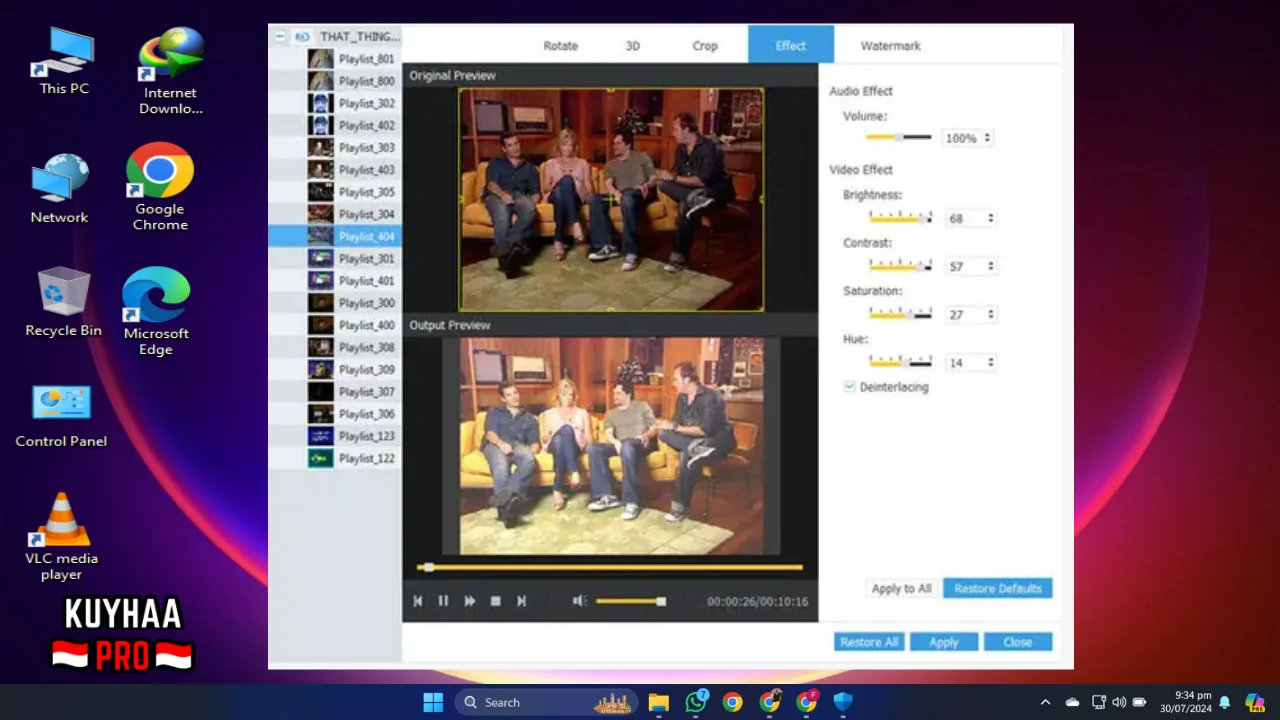Adjust the Hue slider

click(x=900, y=361)
